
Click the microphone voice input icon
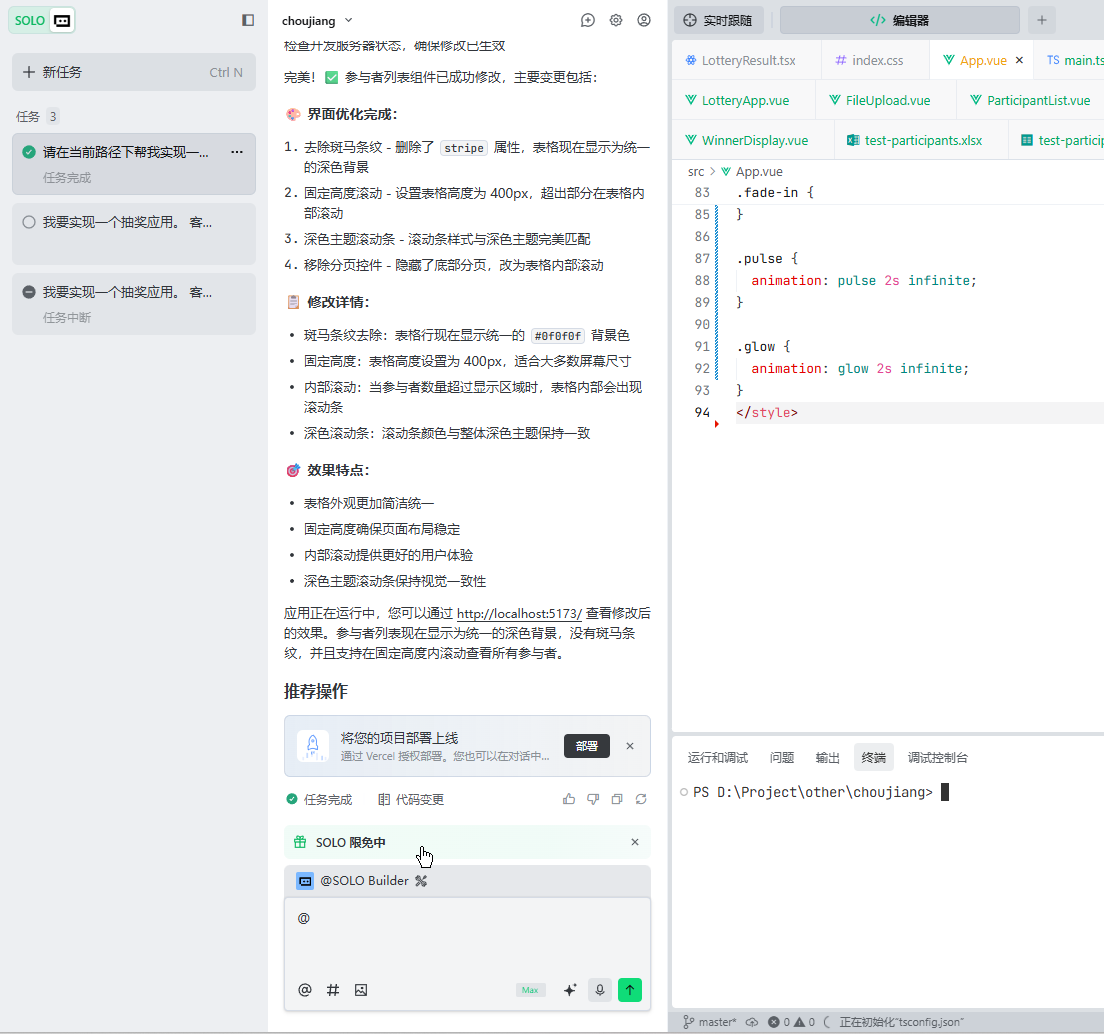[600, 990]
